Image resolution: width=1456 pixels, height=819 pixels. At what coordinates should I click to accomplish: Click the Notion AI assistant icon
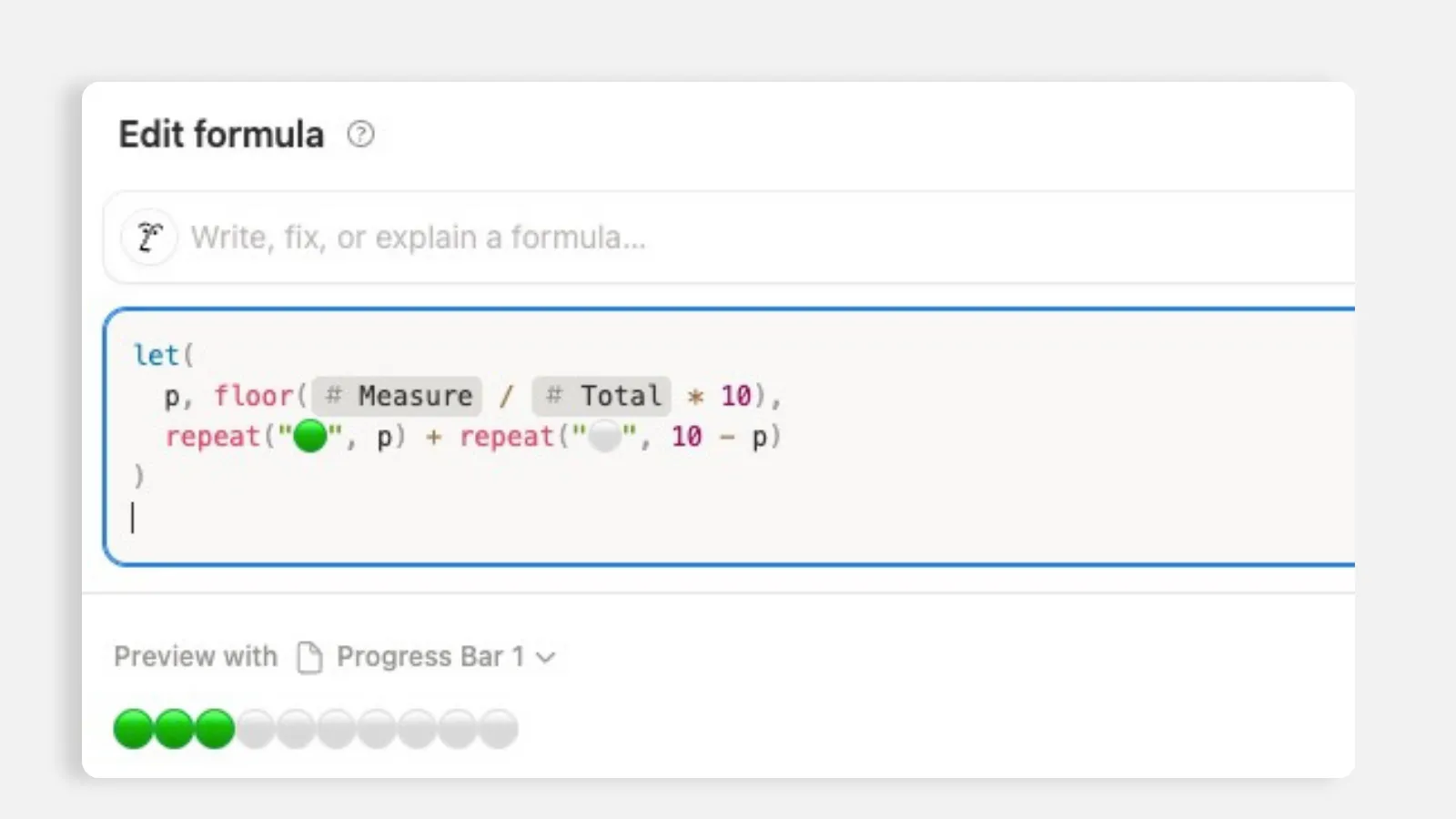point(149,238)
